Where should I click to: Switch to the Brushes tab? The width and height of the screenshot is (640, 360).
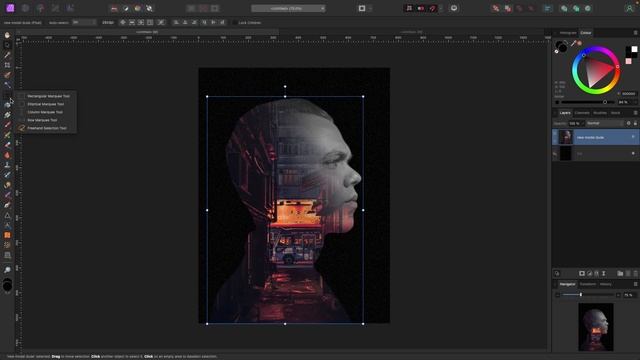(x=600, y=113)
